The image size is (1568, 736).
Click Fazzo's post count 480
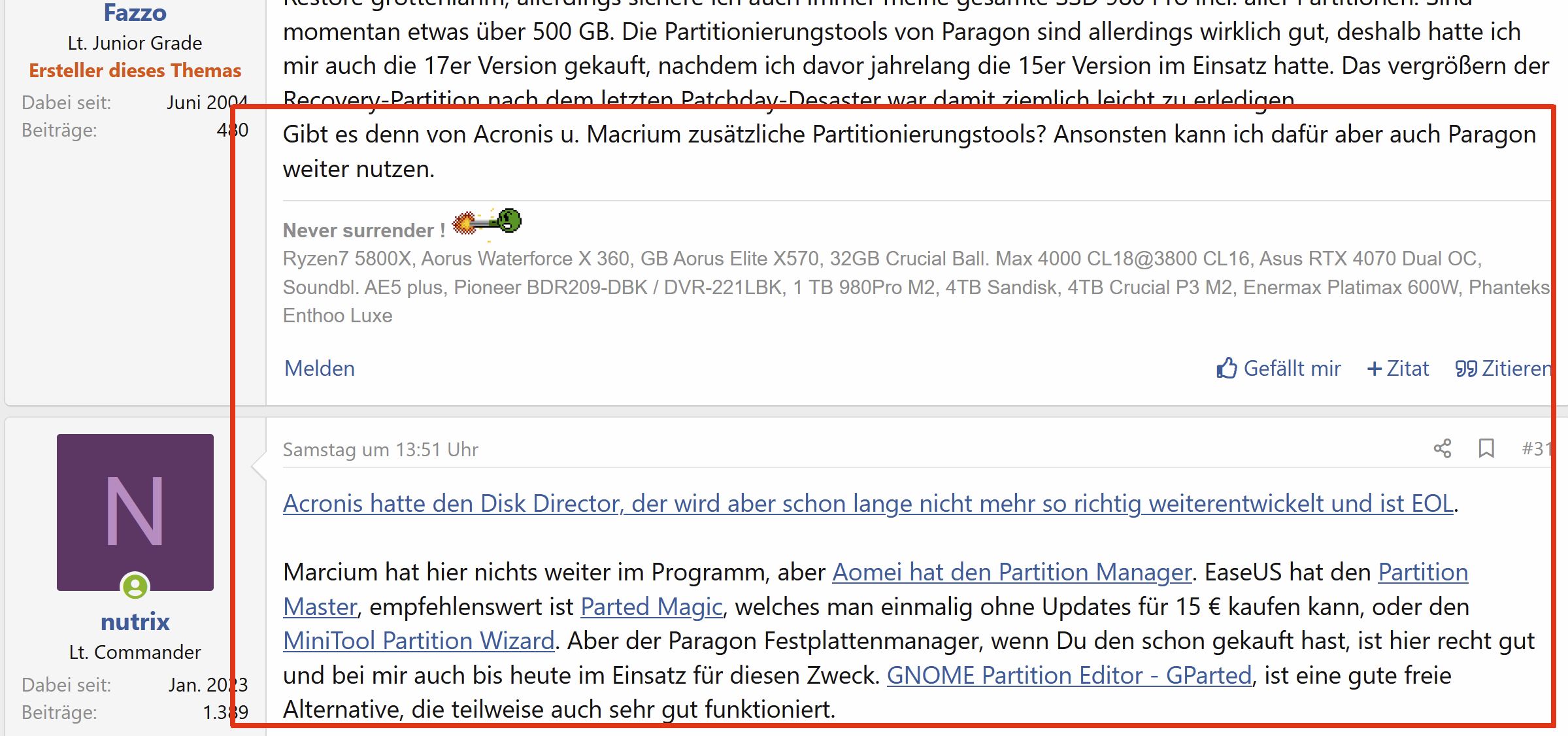tap(232, 130)
